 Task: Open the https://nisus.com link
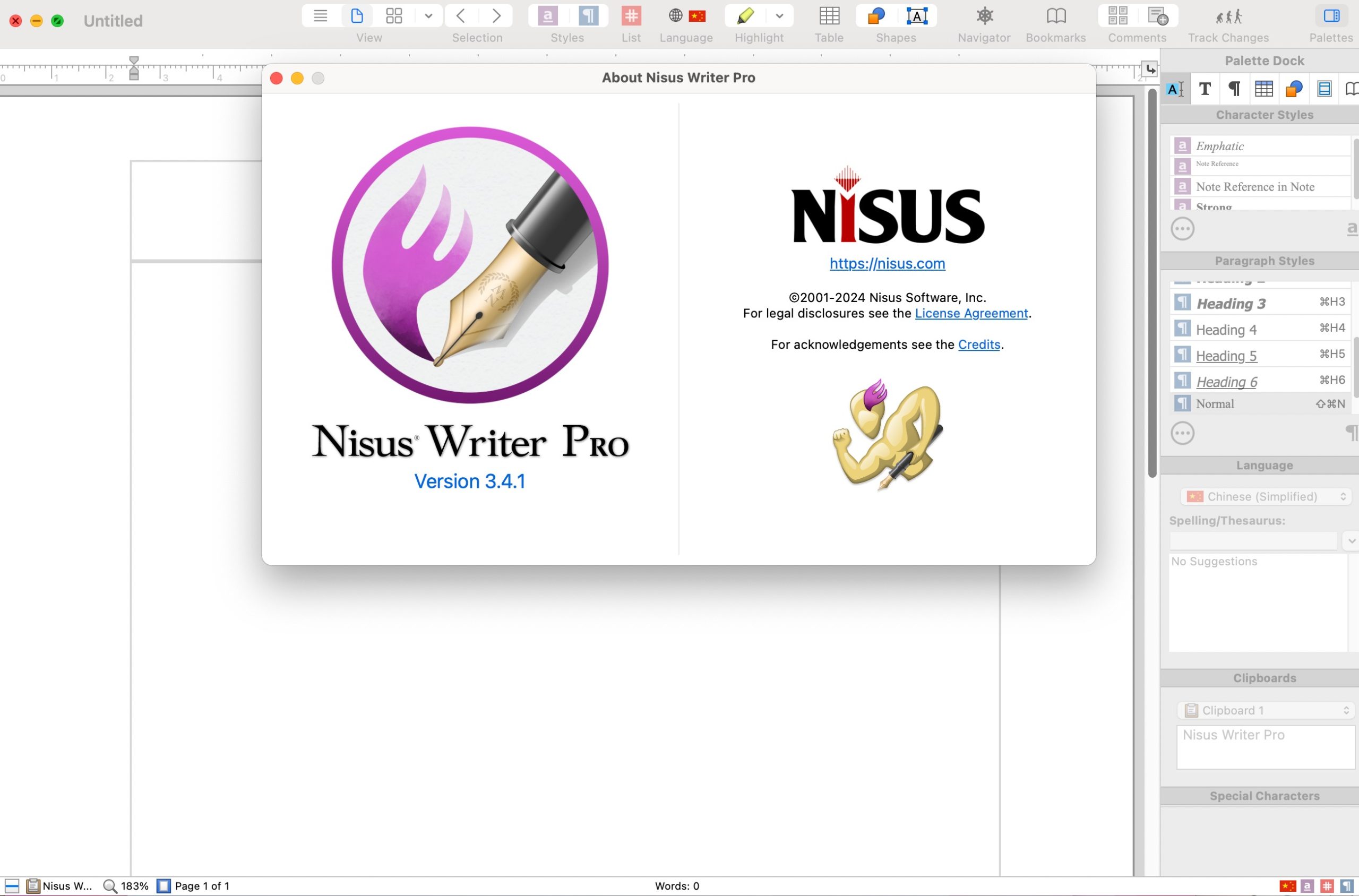click(887, 263)
